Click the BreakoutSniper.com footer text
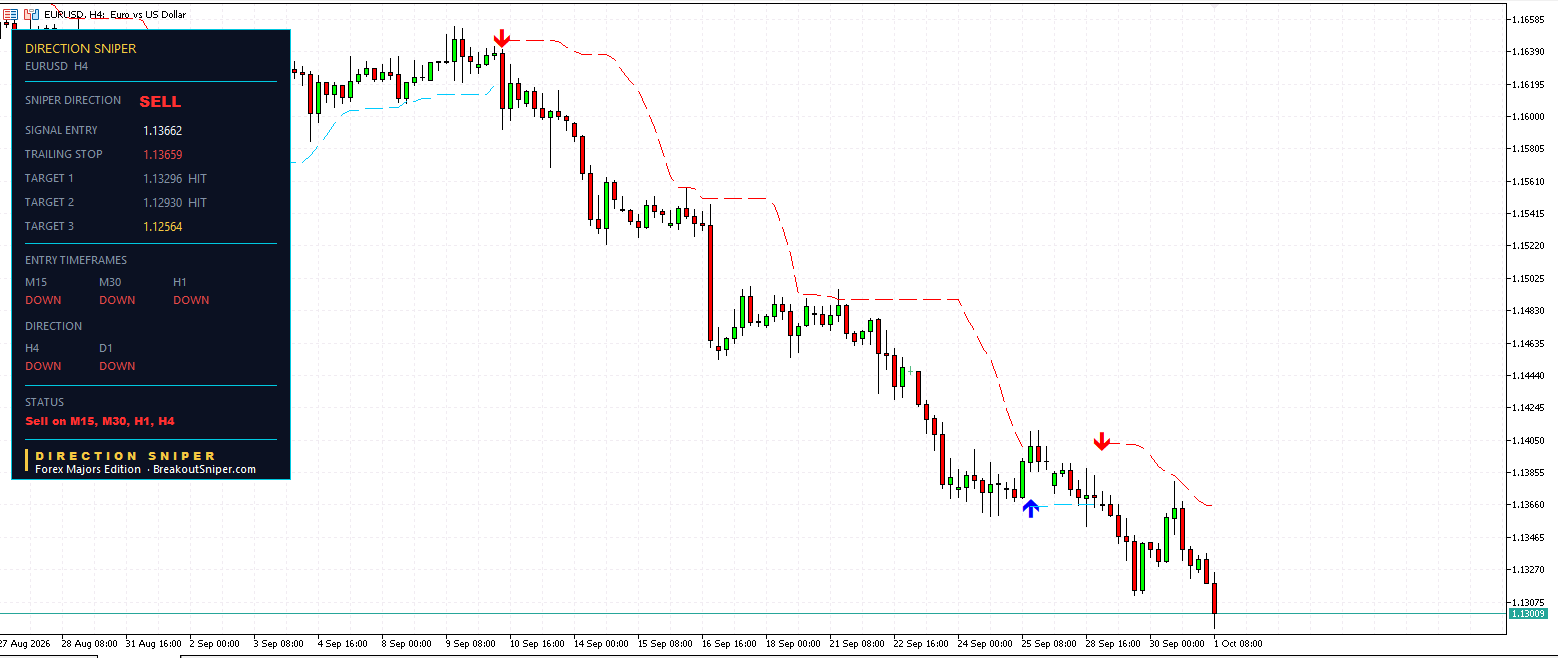Screen dimensions: 1558x658 [x=204, y=469]
